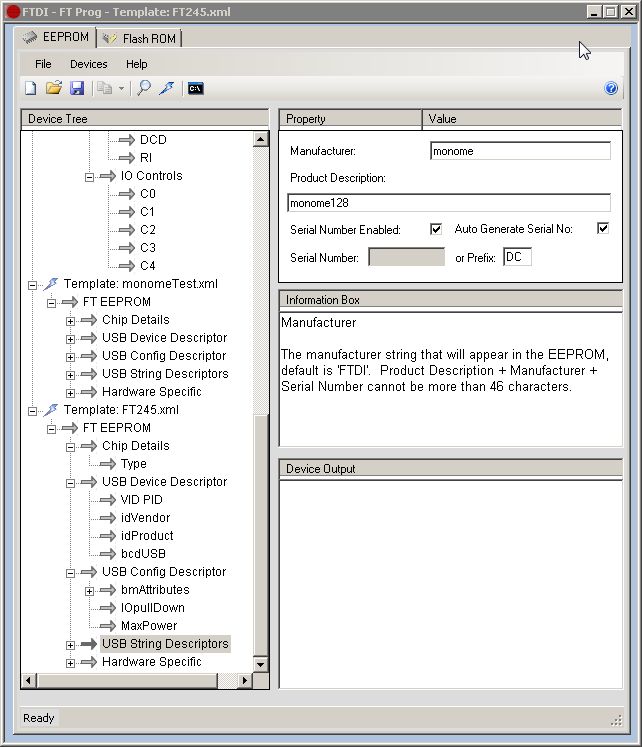Open the Help menu
Viewport: 642px width, 747px height.
tap(137, 64)
